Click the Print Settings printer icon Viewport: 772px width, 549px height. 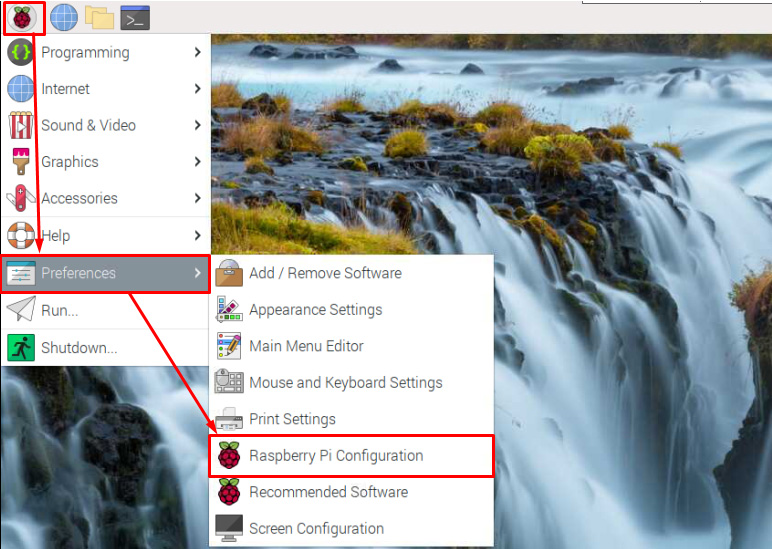[229, 419]
